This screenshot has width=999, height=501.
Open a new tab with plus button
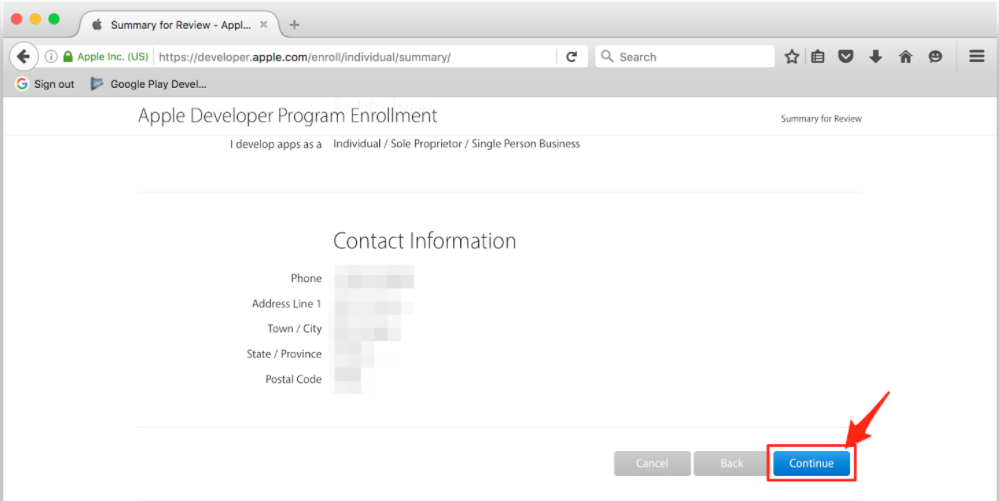[294, 25]
